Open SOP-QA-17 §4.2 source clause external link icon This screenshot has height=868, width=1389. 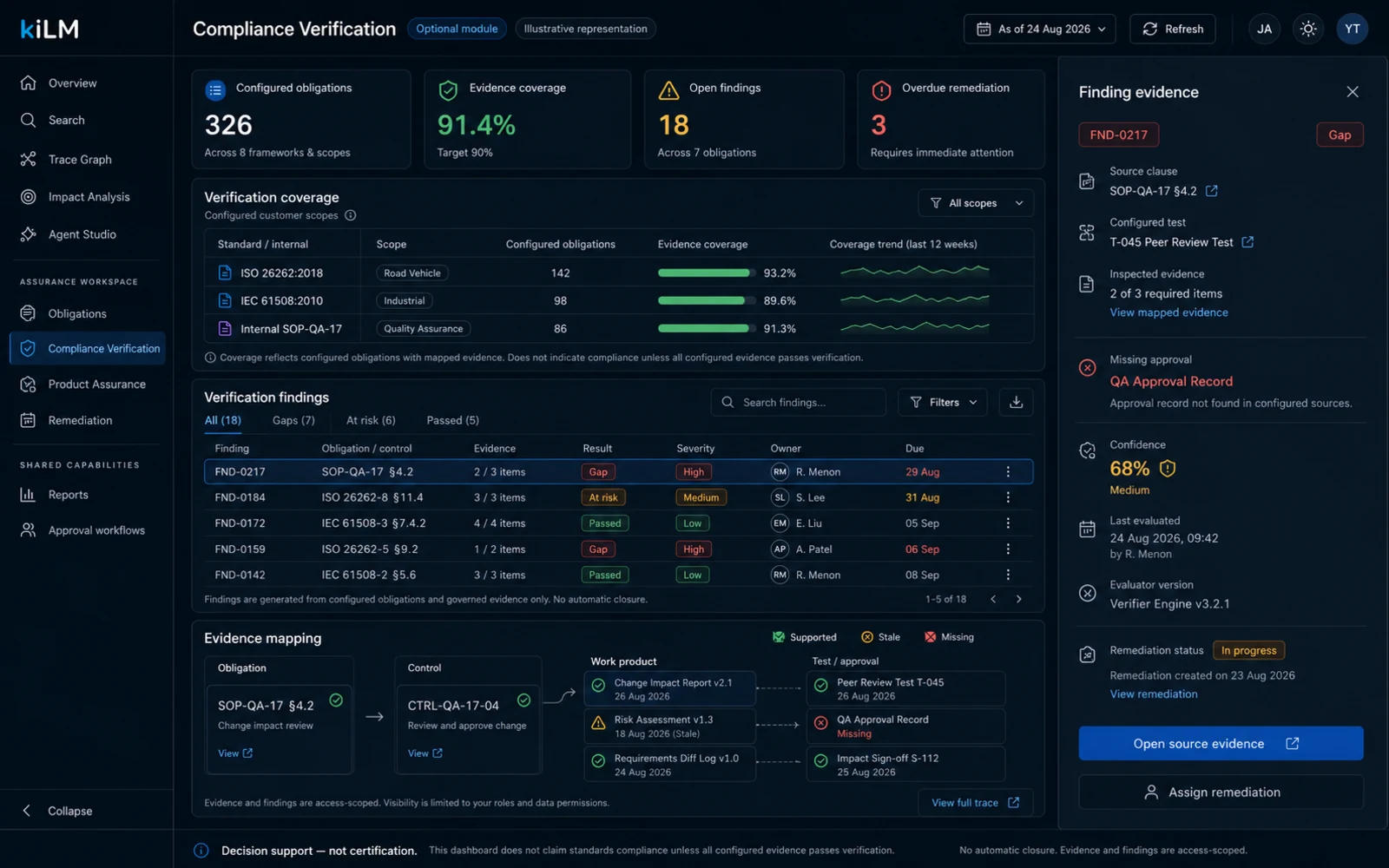1212,191
